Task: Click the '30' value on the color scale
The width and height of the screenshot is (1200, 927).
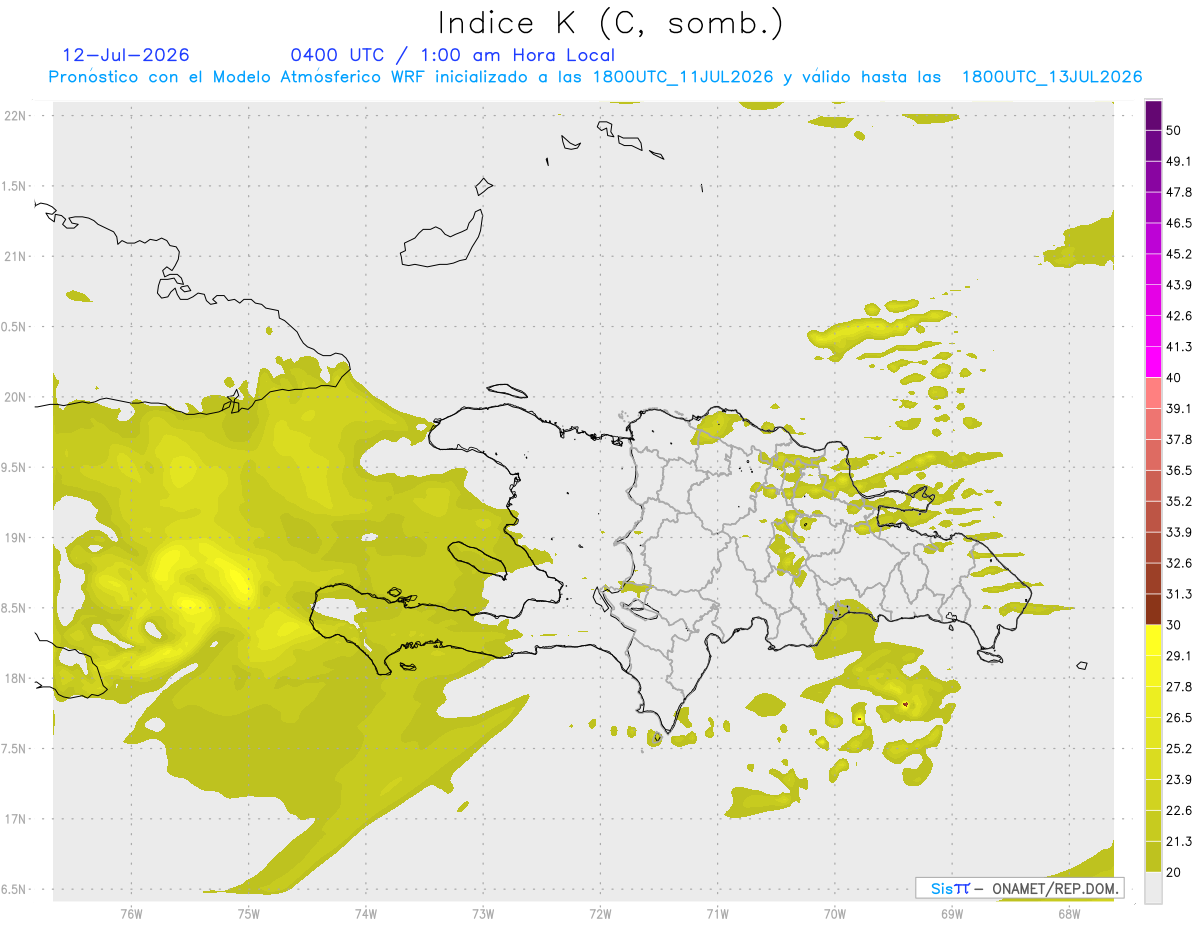Action: click(1174, 626)
